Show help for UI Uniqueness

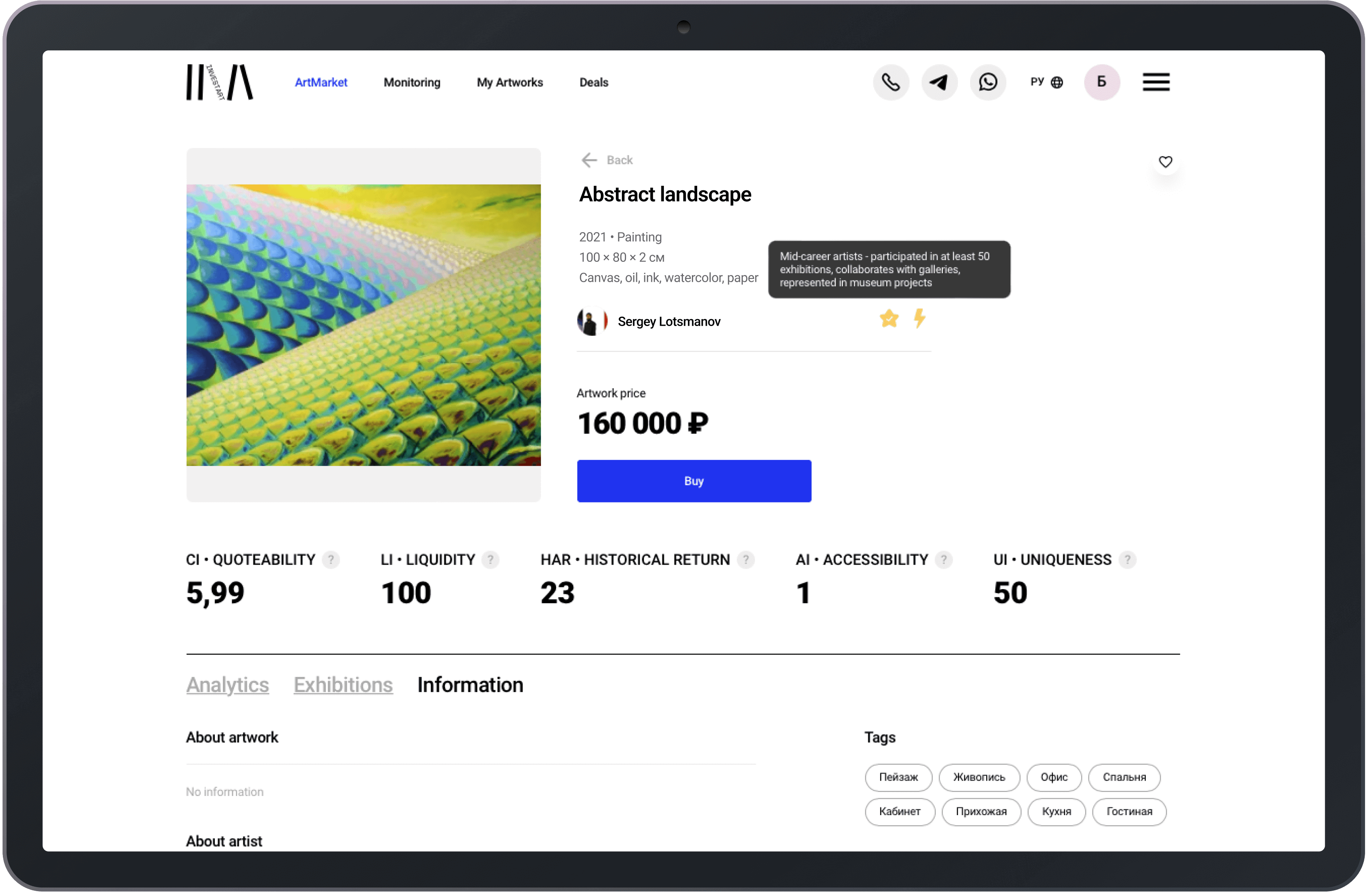[1127, 559]
